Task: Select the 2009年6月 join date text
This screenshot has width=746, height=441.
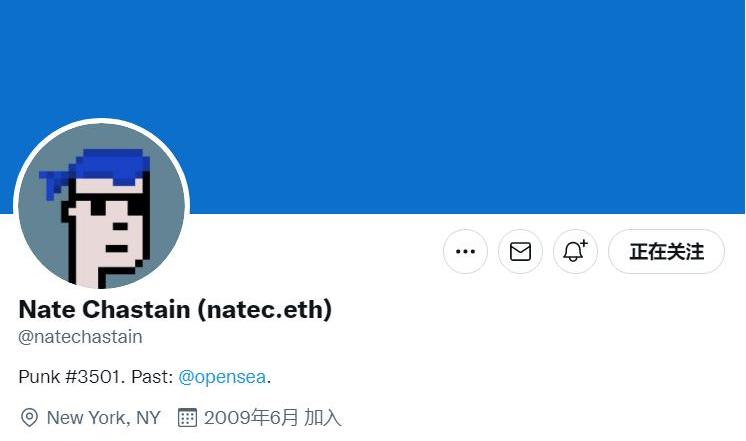Action: click(251, 418)
